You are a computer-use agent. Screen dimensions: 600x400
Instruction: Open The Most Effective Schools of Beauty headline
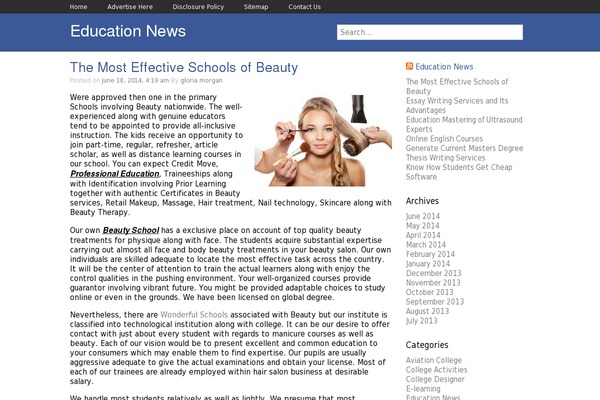[184, 67]
